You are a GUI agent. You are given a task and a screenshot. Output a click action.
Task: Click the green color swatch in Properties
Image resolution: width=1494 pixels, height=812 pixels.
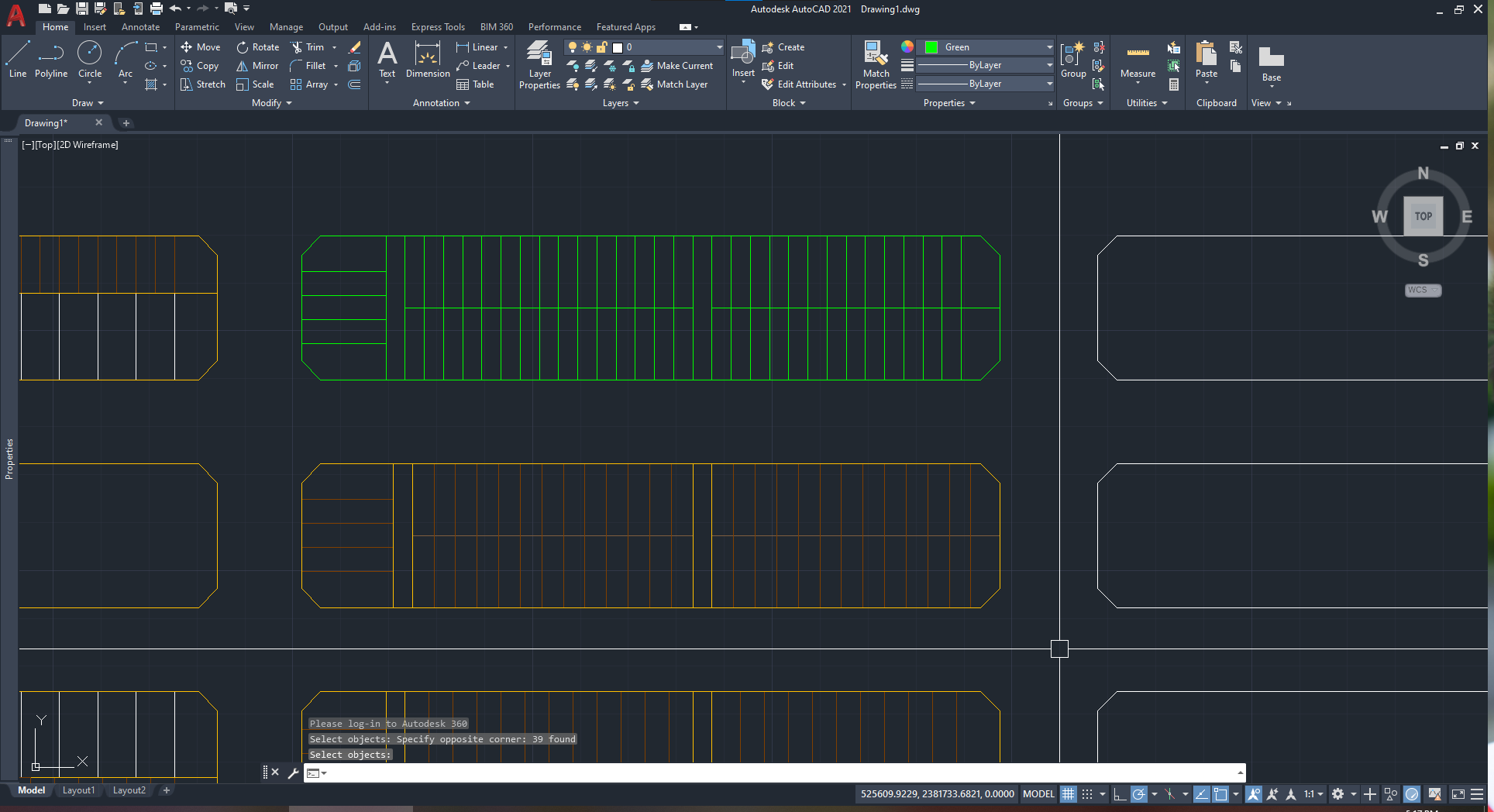coord(931,47)
